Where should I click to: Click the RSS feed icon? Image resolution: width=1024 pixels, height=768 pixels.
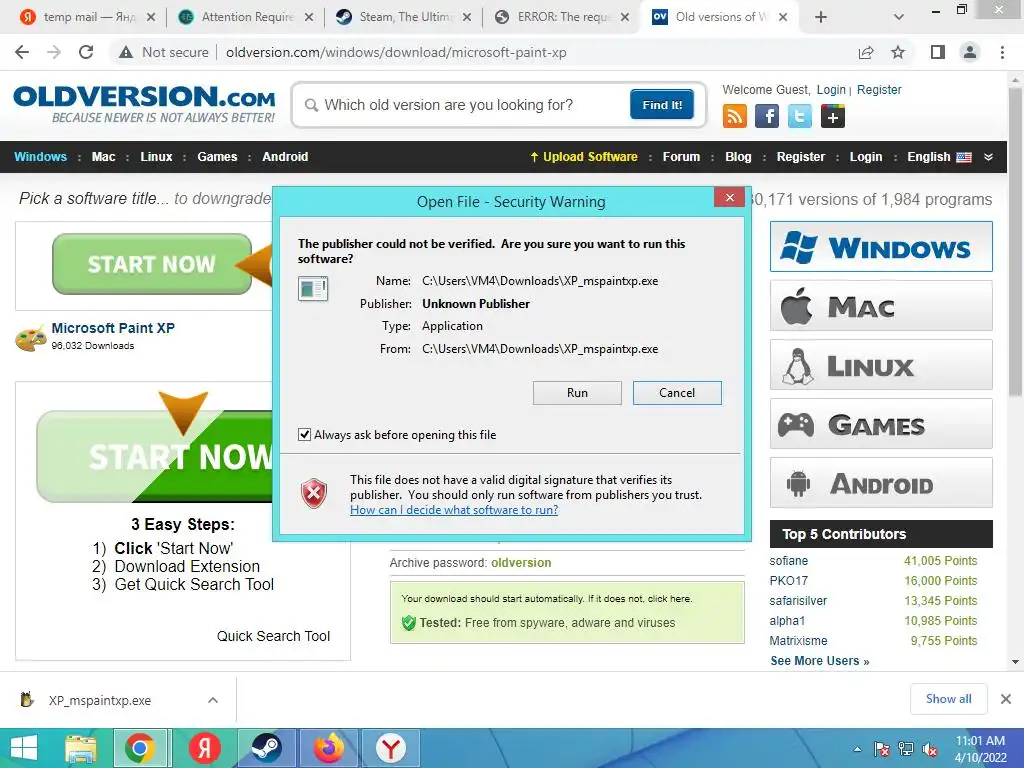(x=735, y=117)
